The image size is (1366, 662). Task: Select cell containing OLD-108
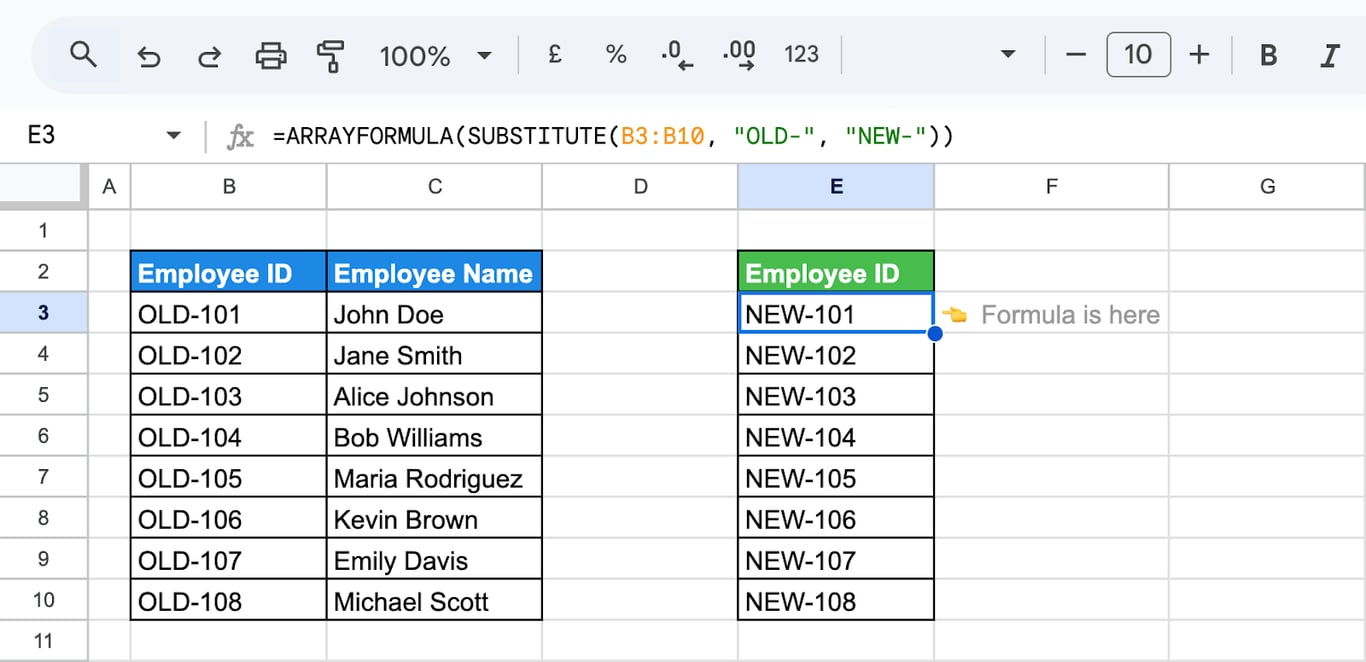pyautogui.click(x=228, y=600)
